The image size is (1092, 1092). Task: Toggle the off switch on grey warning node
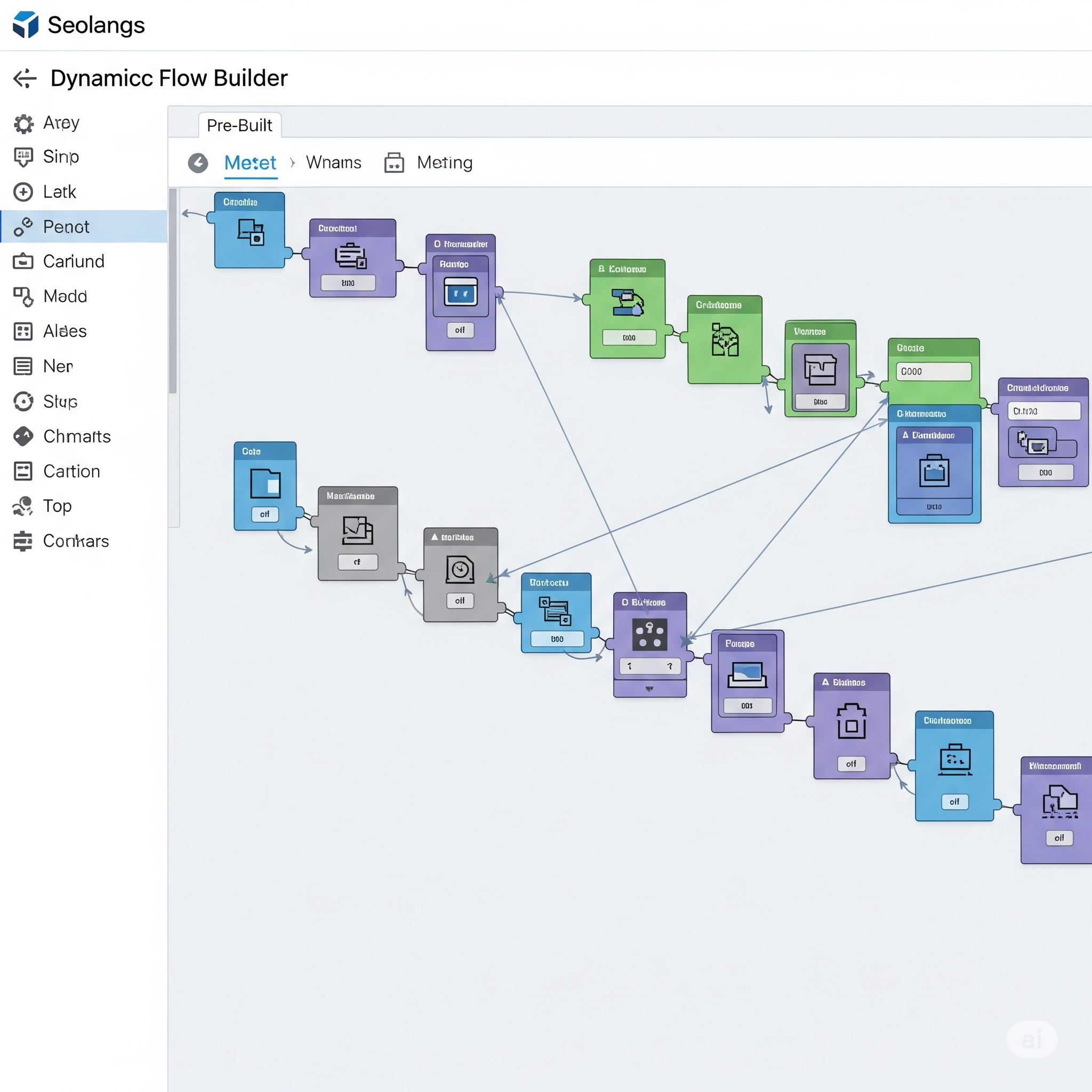[460, 601]
